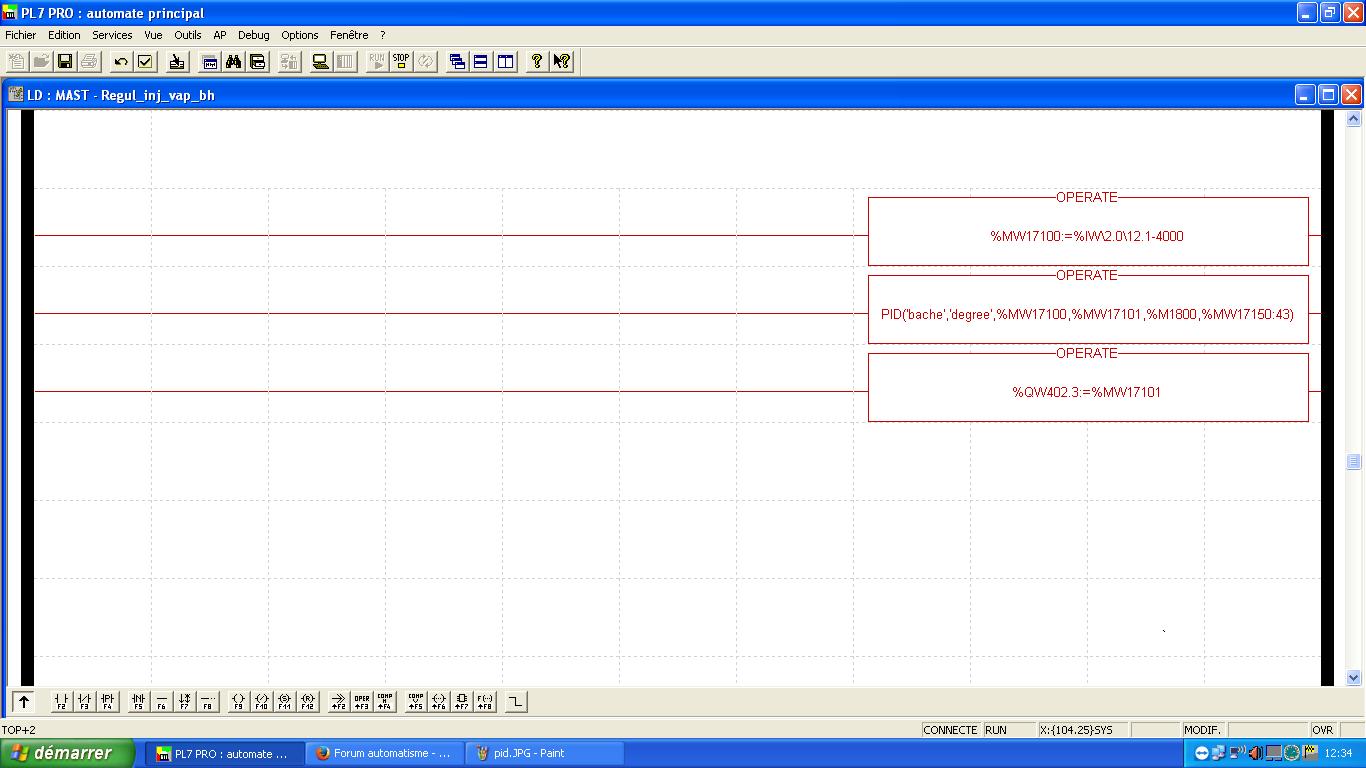
Task: Open the AP menu
Action: coord(220,35)
